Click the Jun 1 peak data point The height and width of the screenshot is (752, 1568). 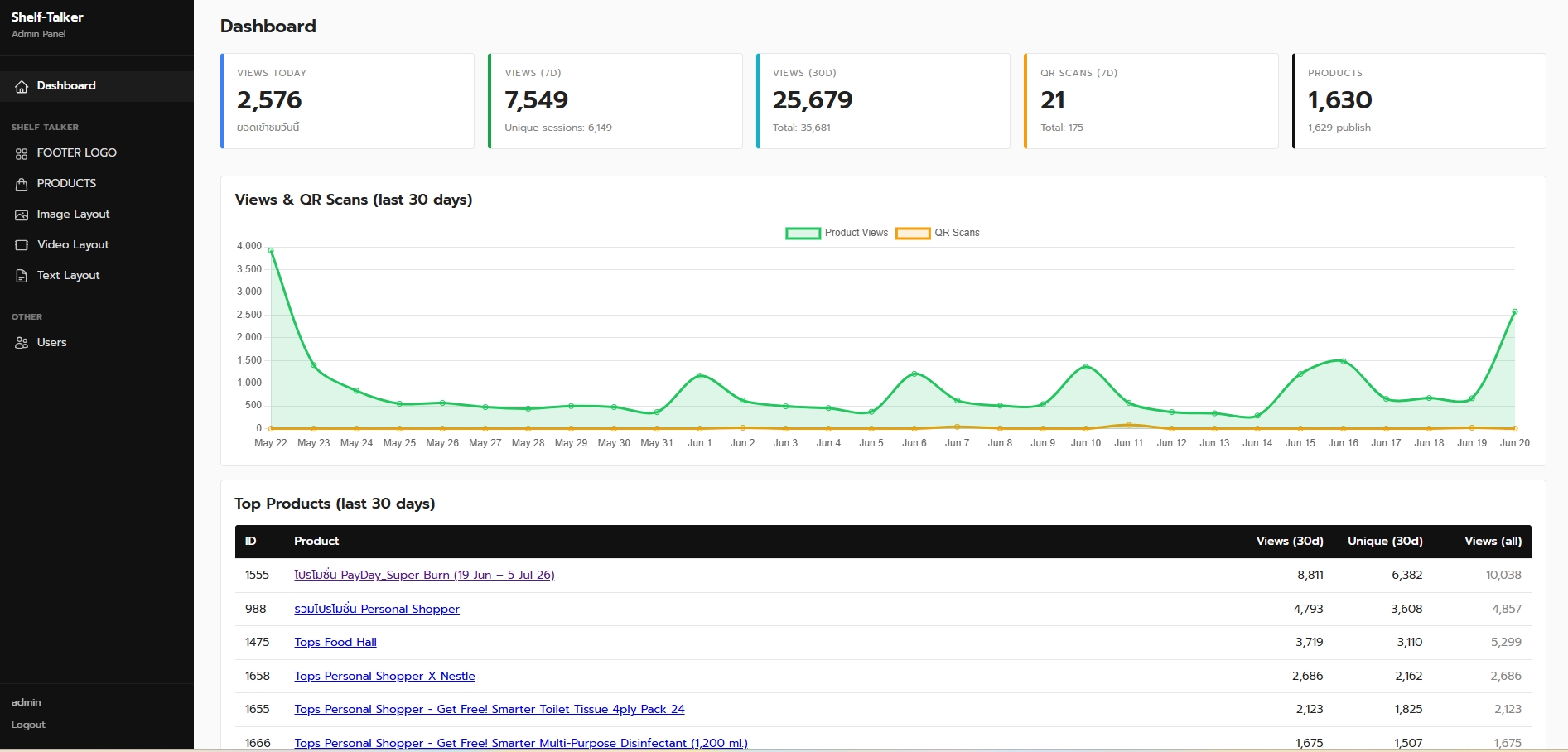(x=700, y=376)
